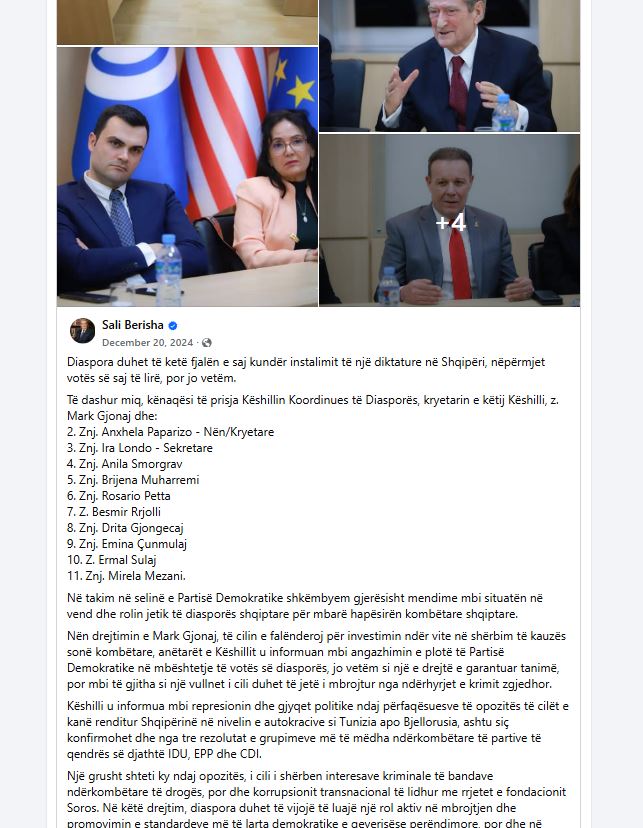Open the Sali Berisha profile name link
The width and height of the screenshot is (643, 828).
[133, 325]
